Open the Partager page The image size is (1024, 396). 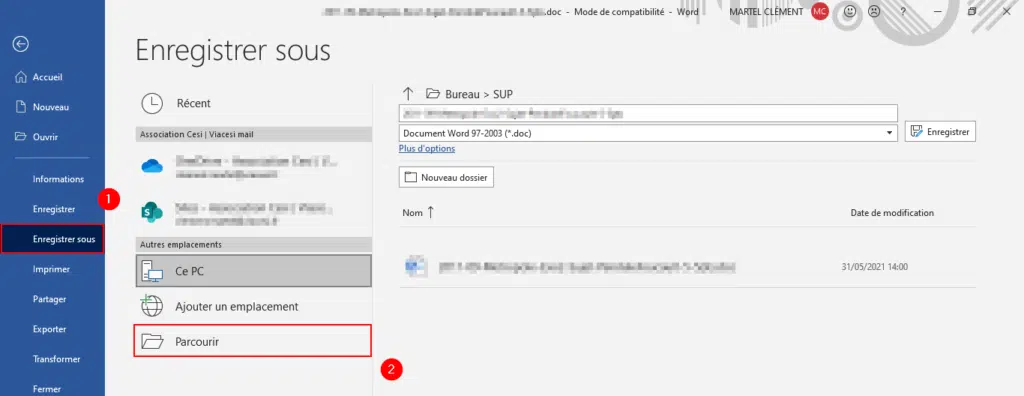tap(49, 299)
